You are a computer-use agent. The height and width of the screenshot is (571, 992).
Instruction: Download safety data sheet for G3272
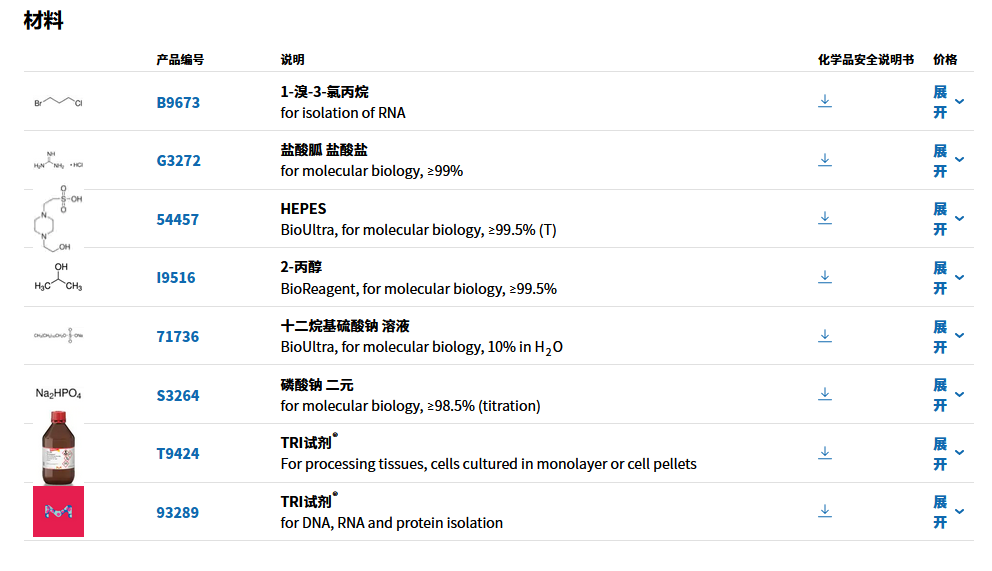point(825,160)
